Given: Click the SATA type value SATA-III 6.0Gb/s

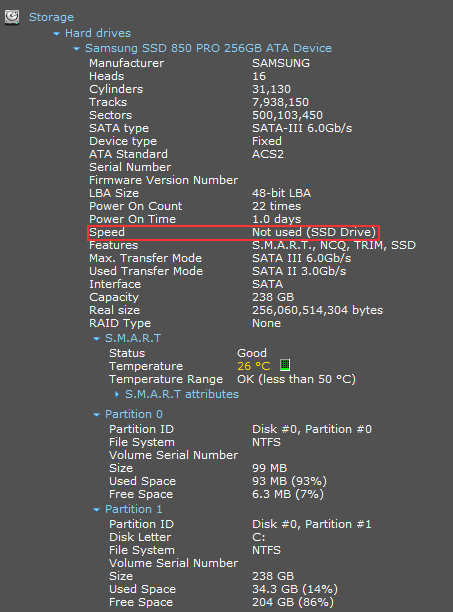Looking at the screenshot, I should tap(302, 128).
